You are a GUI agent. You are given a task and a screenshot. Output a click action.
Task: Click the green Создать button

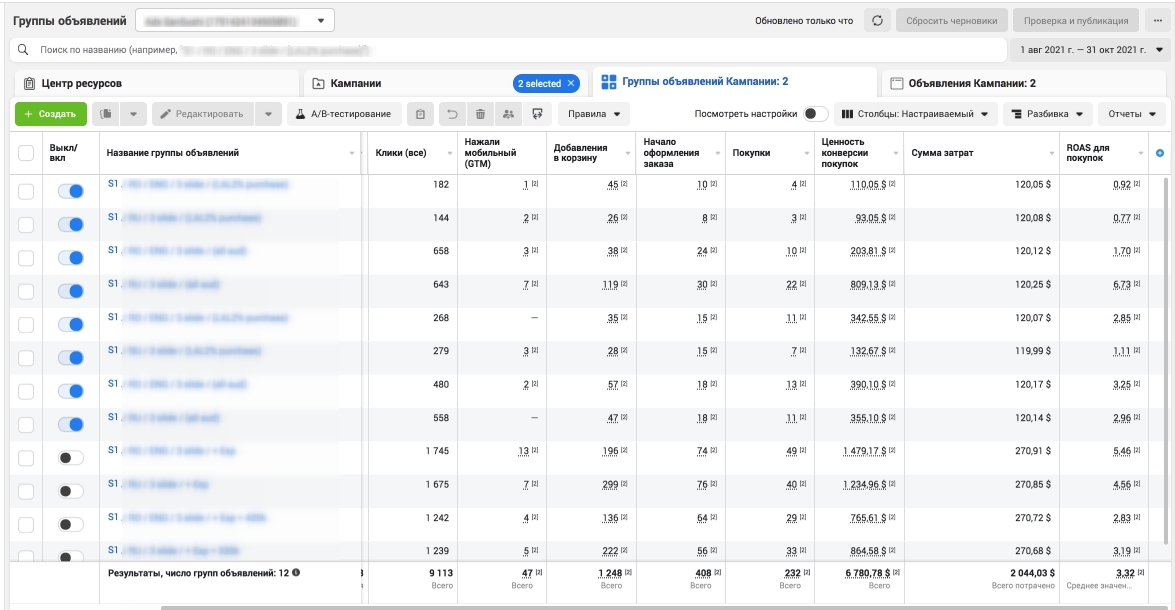[51, 114]
